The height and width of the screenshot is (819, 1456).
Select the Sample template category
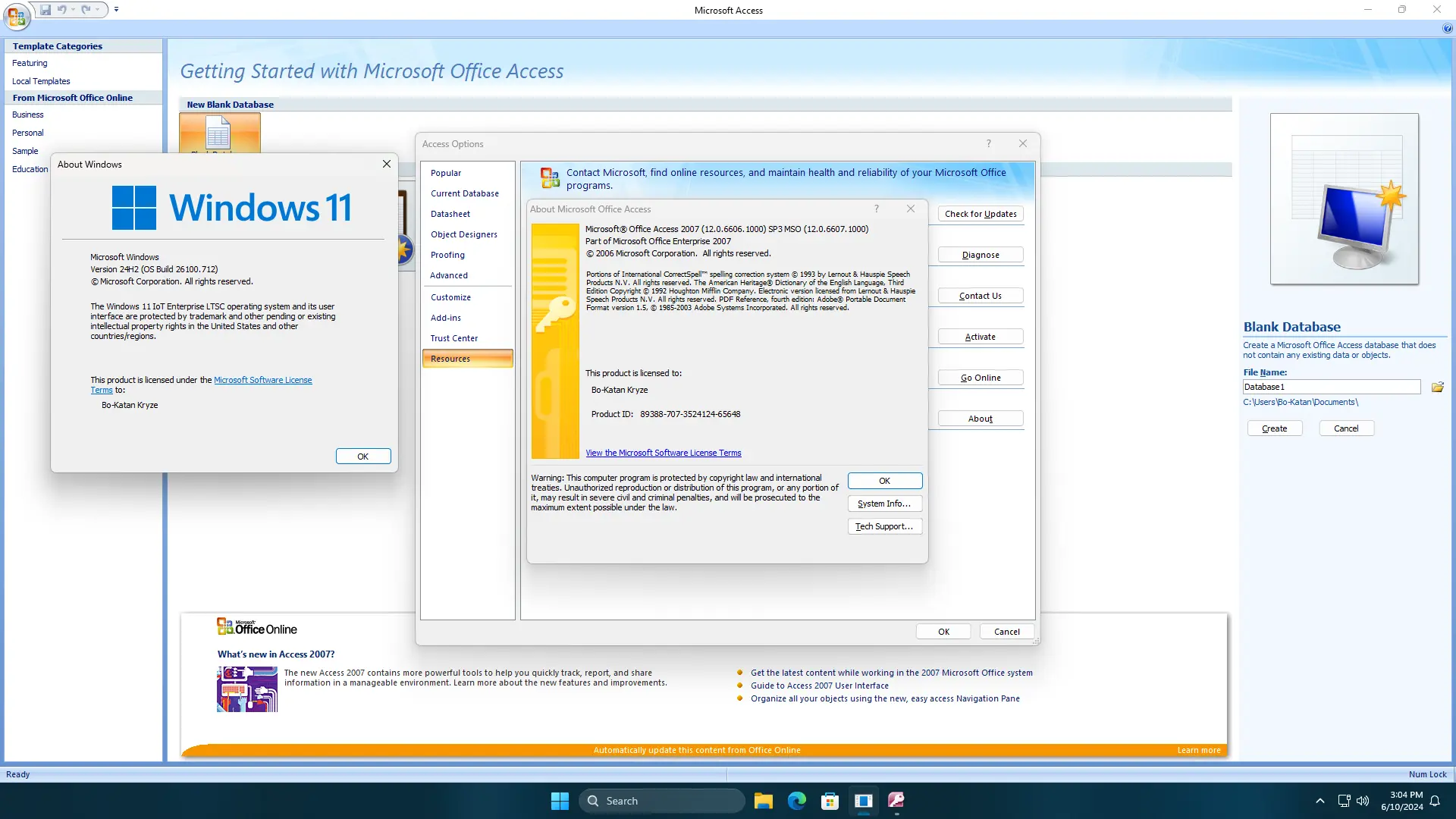pos(25,151)
